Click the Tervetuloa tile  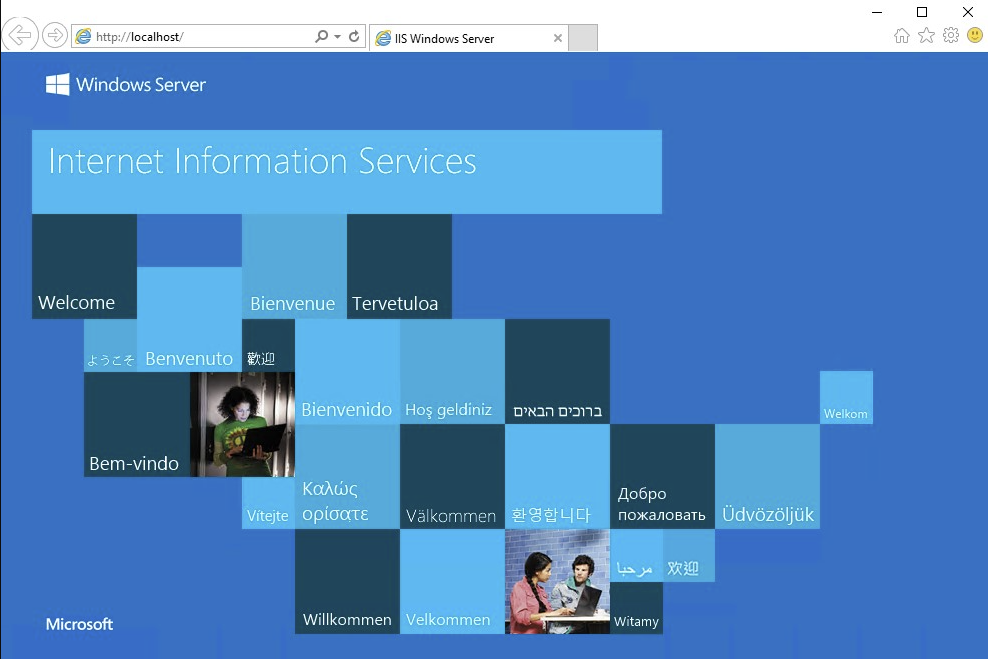(399, 266)
